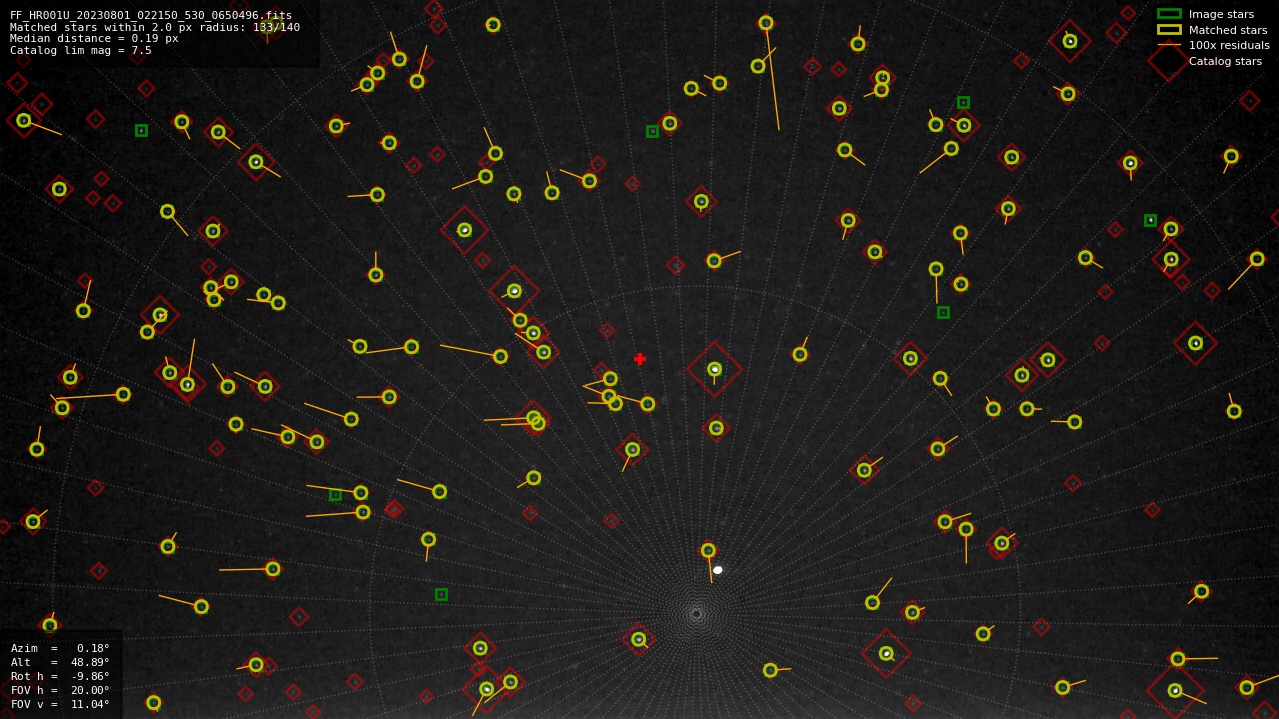Click the 'Catalog lim mag = 7.5' text
The height and width of the screenshot is (719, 1279).
pos(81,50)
